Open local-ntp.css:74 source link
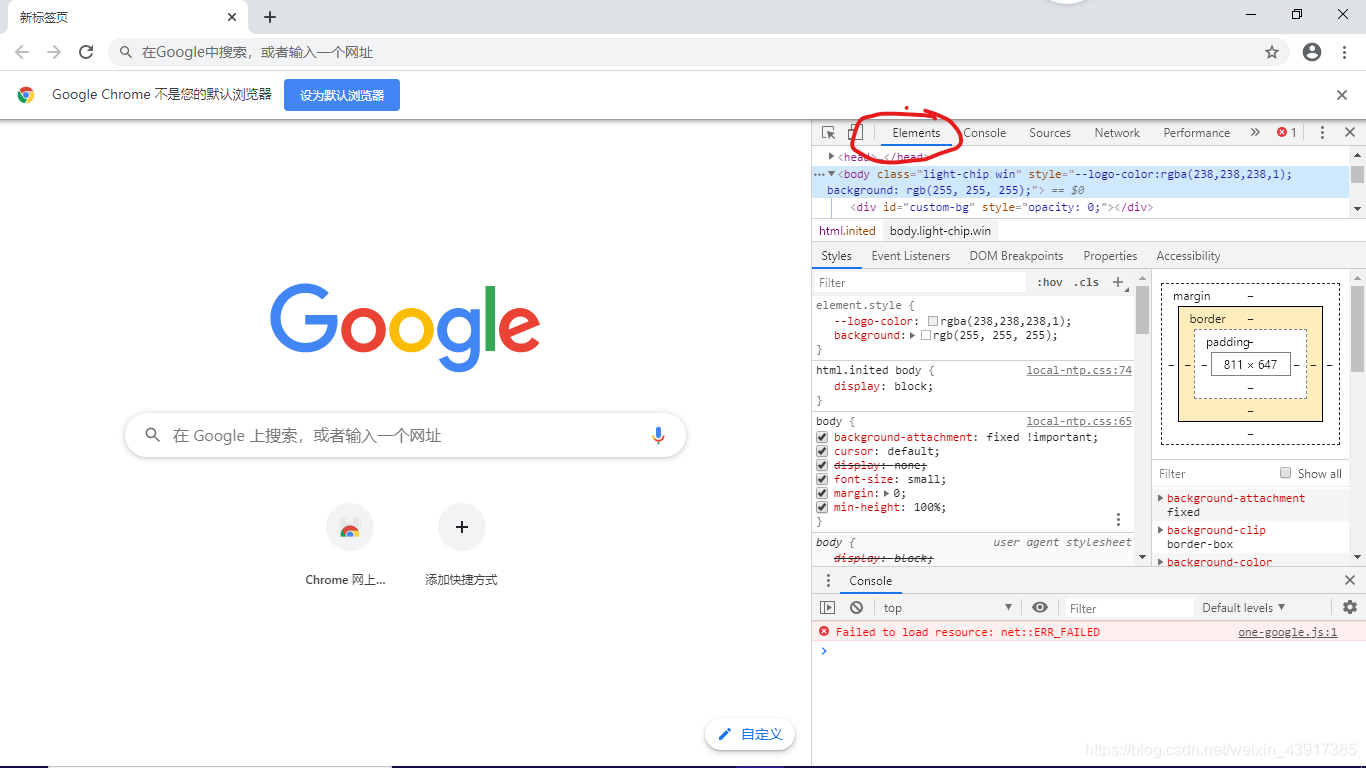 (1079, 370)
